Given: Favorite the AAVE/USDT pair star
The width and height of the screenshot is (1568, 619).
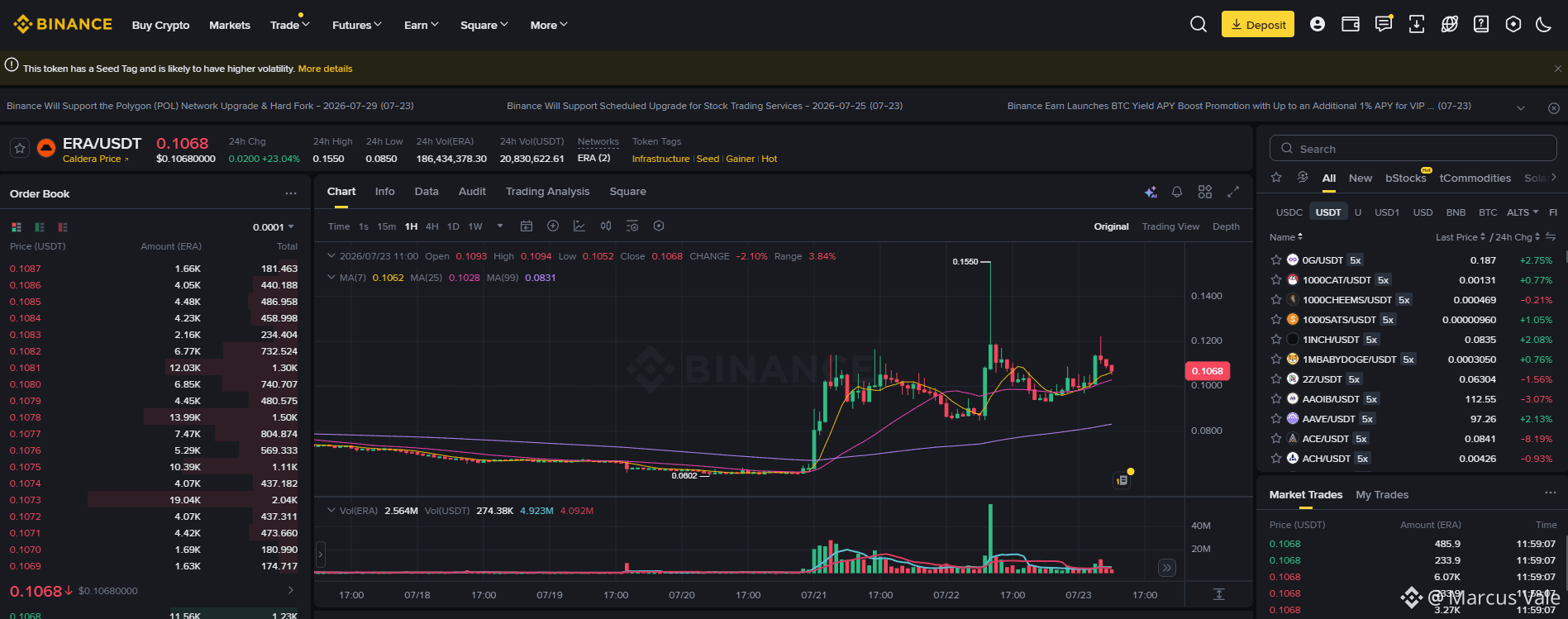Looking at the screenshot, I should point(1276,419).
